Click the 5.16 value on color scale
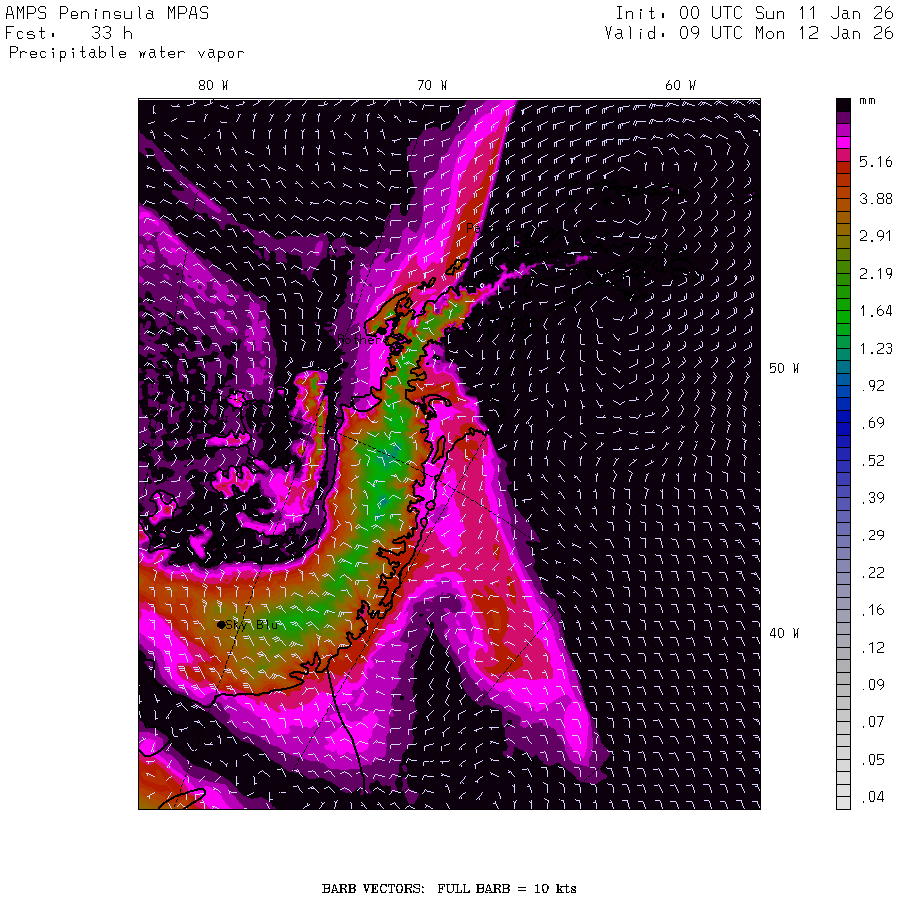This screenshot has width=900, height=900. [876, 161]
